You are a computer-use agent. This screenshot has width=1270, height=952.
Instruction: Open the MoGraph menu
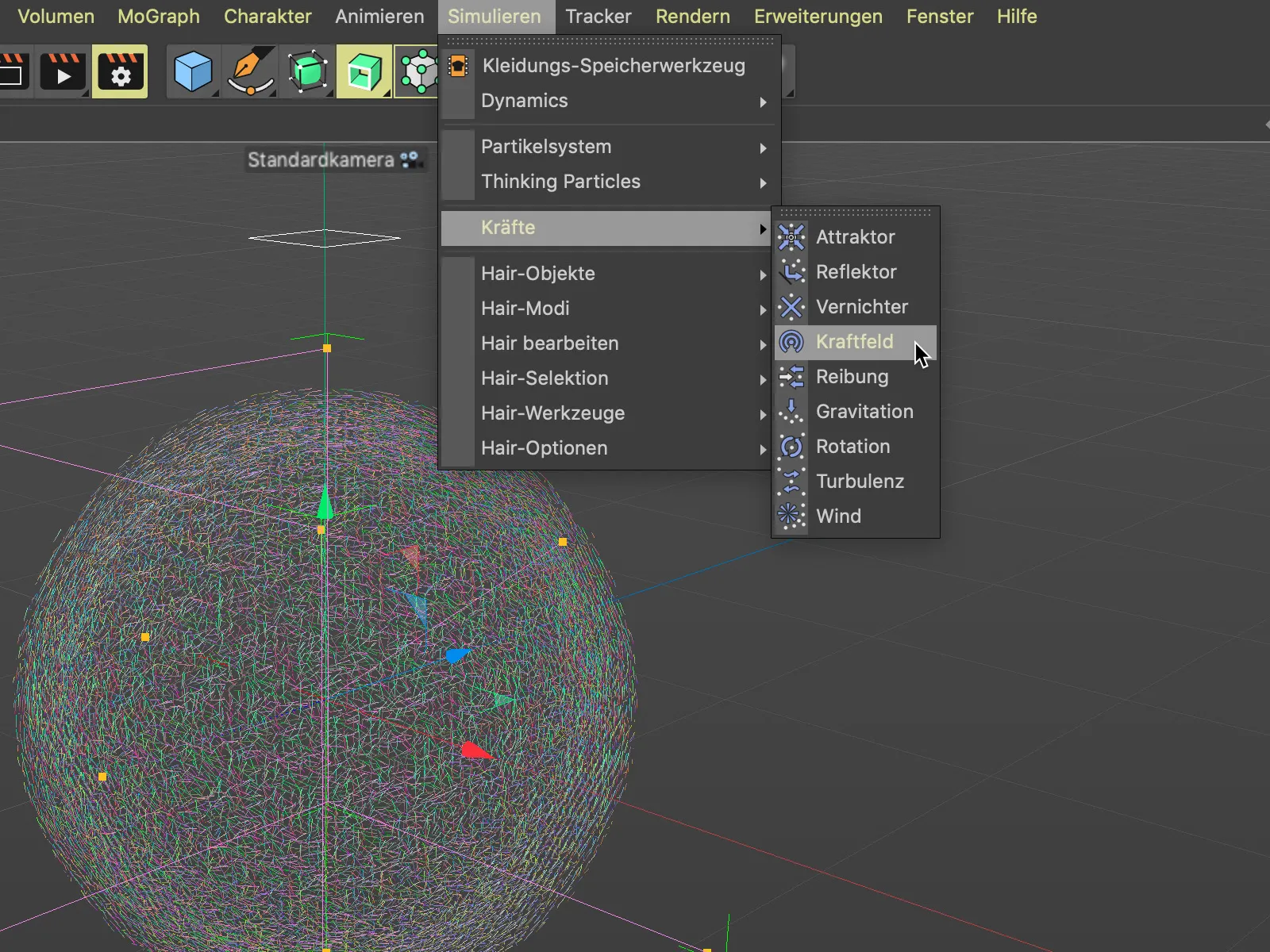tap(159, 17)
